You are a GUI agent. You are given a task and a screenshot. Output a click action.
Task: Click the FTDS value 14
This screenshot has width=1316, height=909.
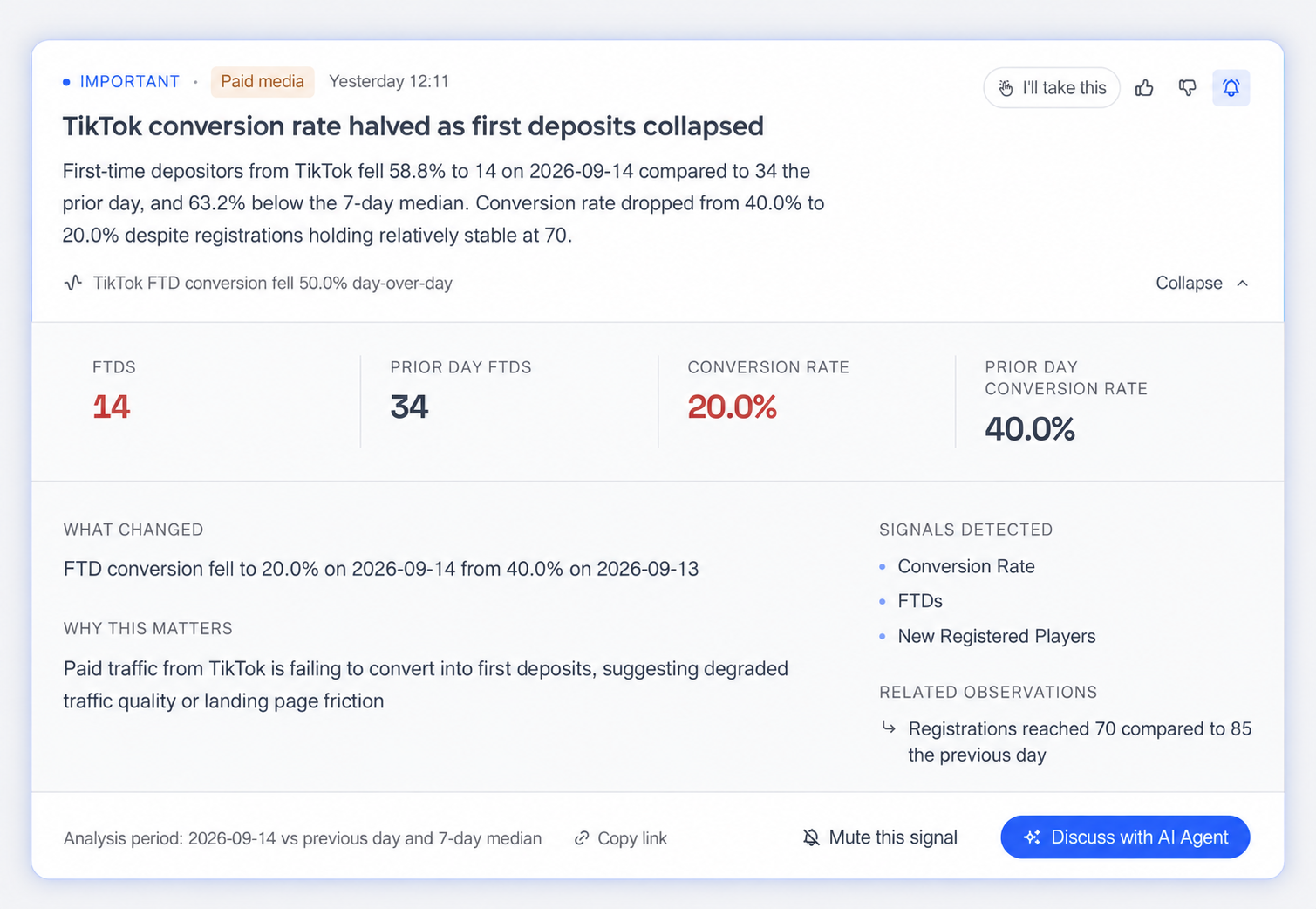click(112, 407)
